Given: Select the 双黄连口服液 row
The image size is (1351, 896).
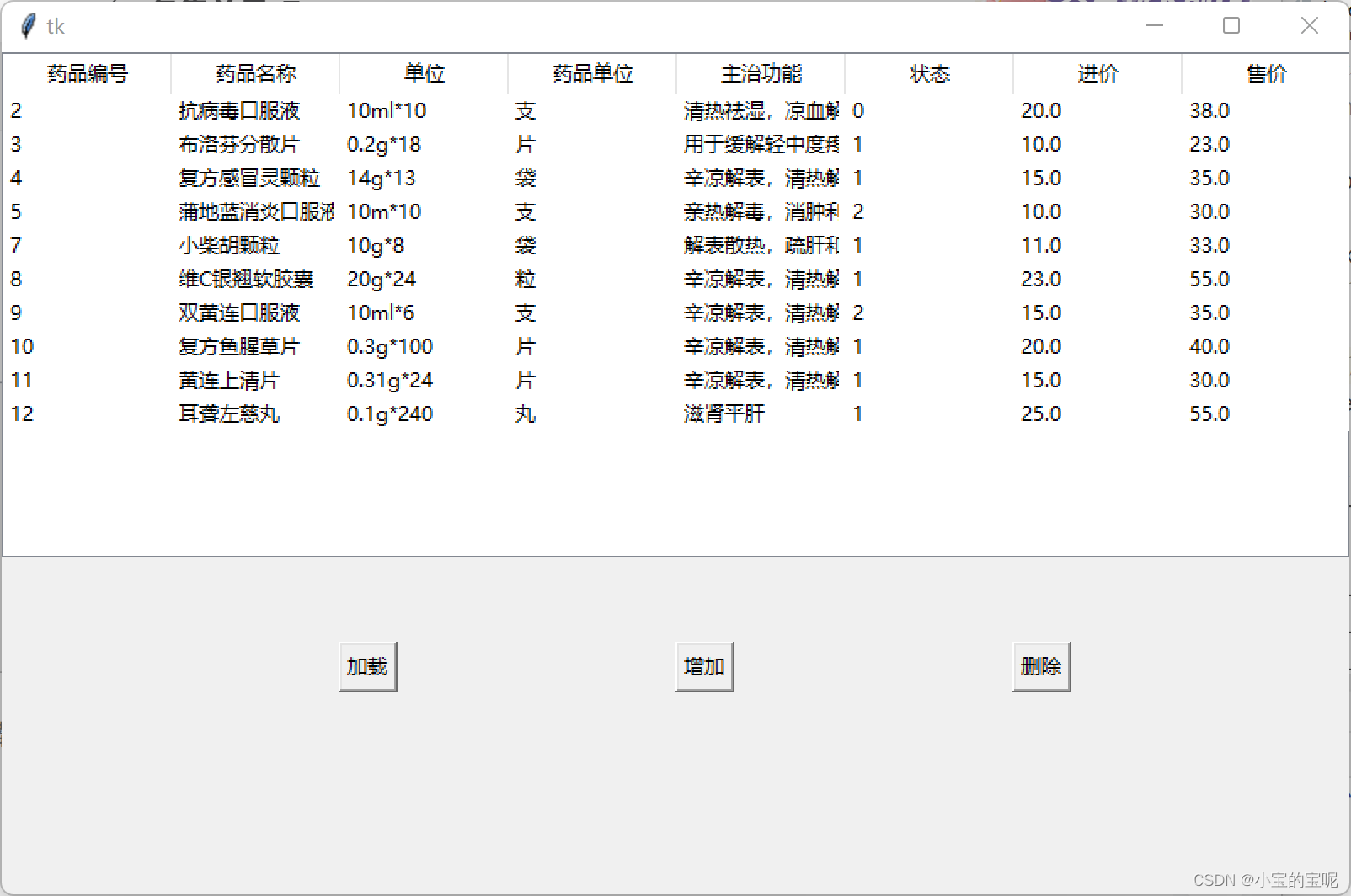Looking at the screenshot, I should click(x=675, y=312).
